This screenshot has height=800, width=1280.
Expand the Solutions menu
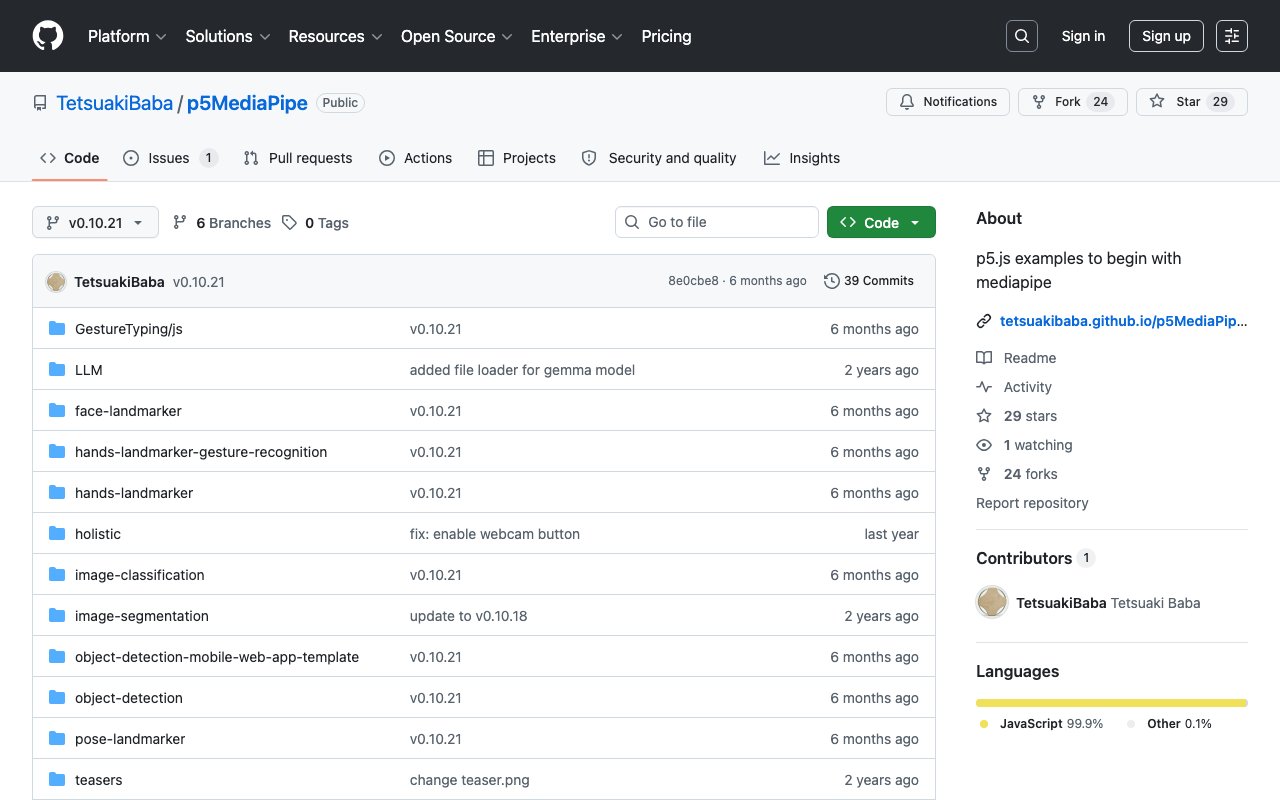228,36
